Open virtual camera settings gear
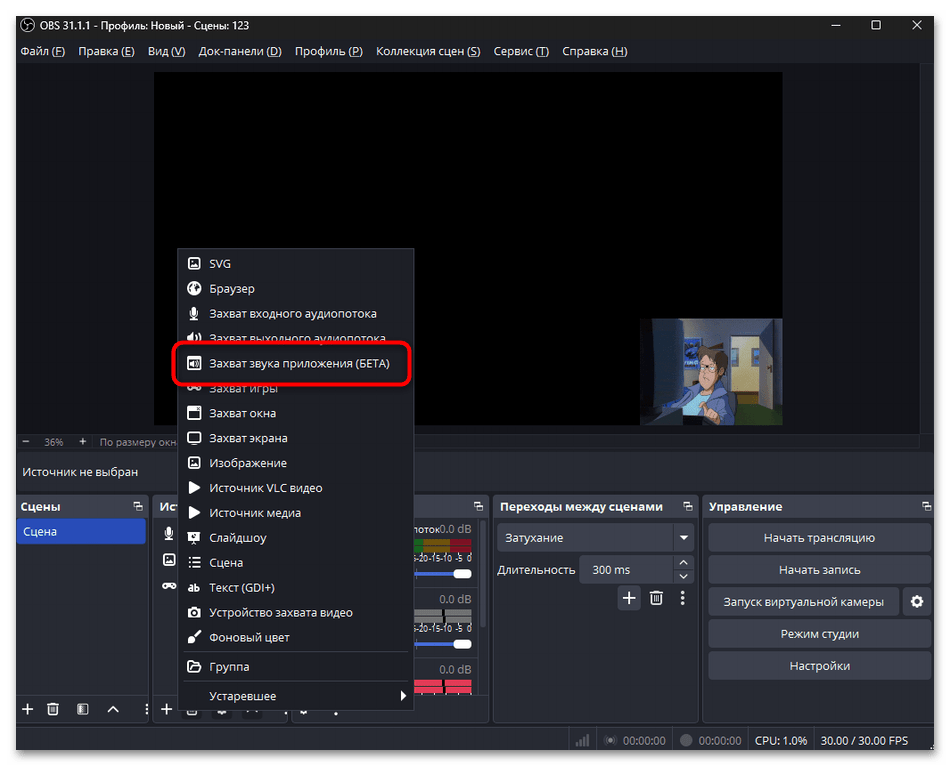Image resolution: width=950 pixels, height=766 pixels. click(x=917, y=602)
